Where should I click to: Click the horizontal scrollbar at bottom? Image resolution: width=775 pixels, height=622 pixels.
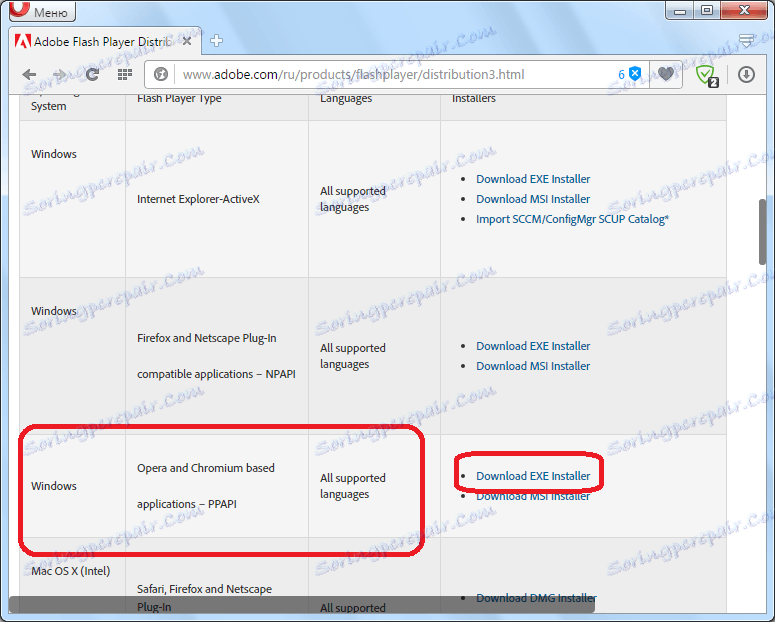[x=301, y=604]
